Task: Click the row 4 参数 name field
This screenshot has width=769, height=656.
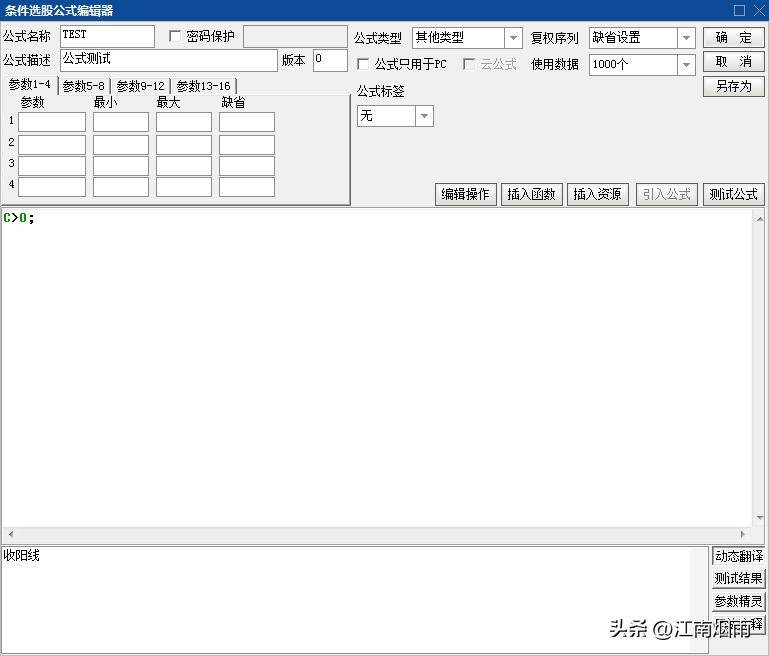Action: click(x=52, y=187)
